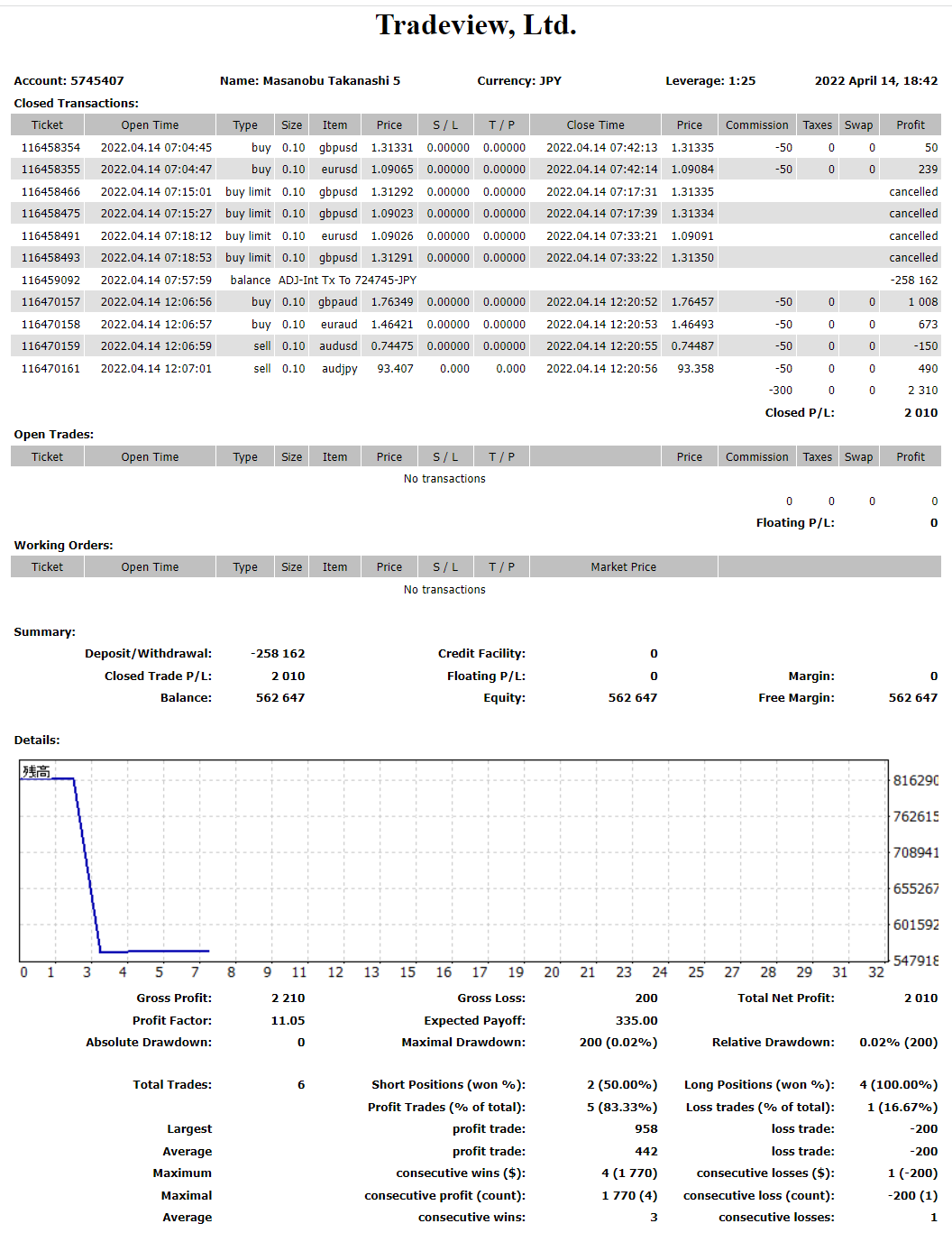Viewport: 952px width, 1242px height.
Task: Click the Deposit/Withdrawal: label
Action: 149,654
